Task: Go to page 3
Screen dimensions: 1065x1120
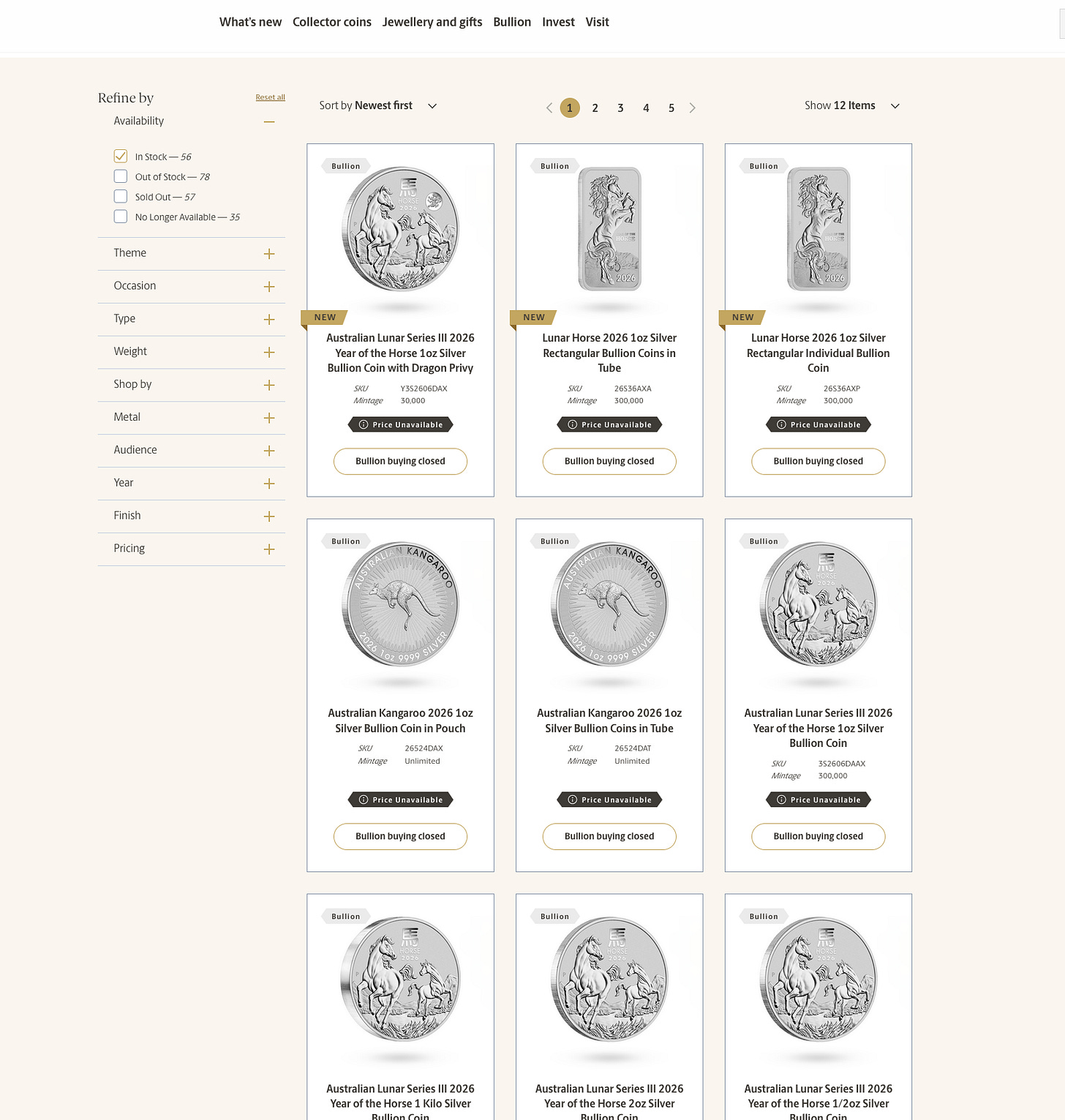Action: click(x=620, y=108)
